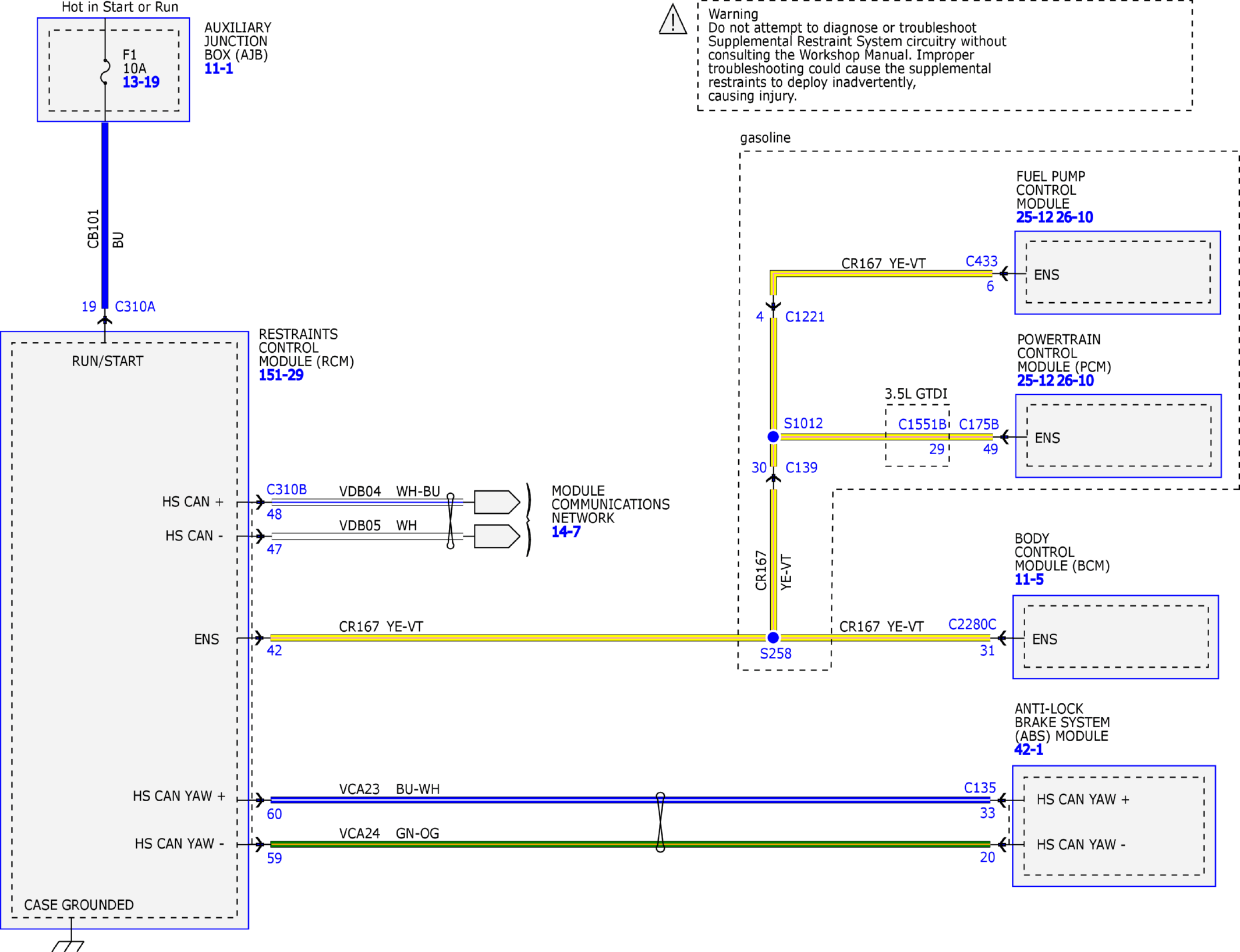Click the VDB04 WH-BU wire label

389,491
